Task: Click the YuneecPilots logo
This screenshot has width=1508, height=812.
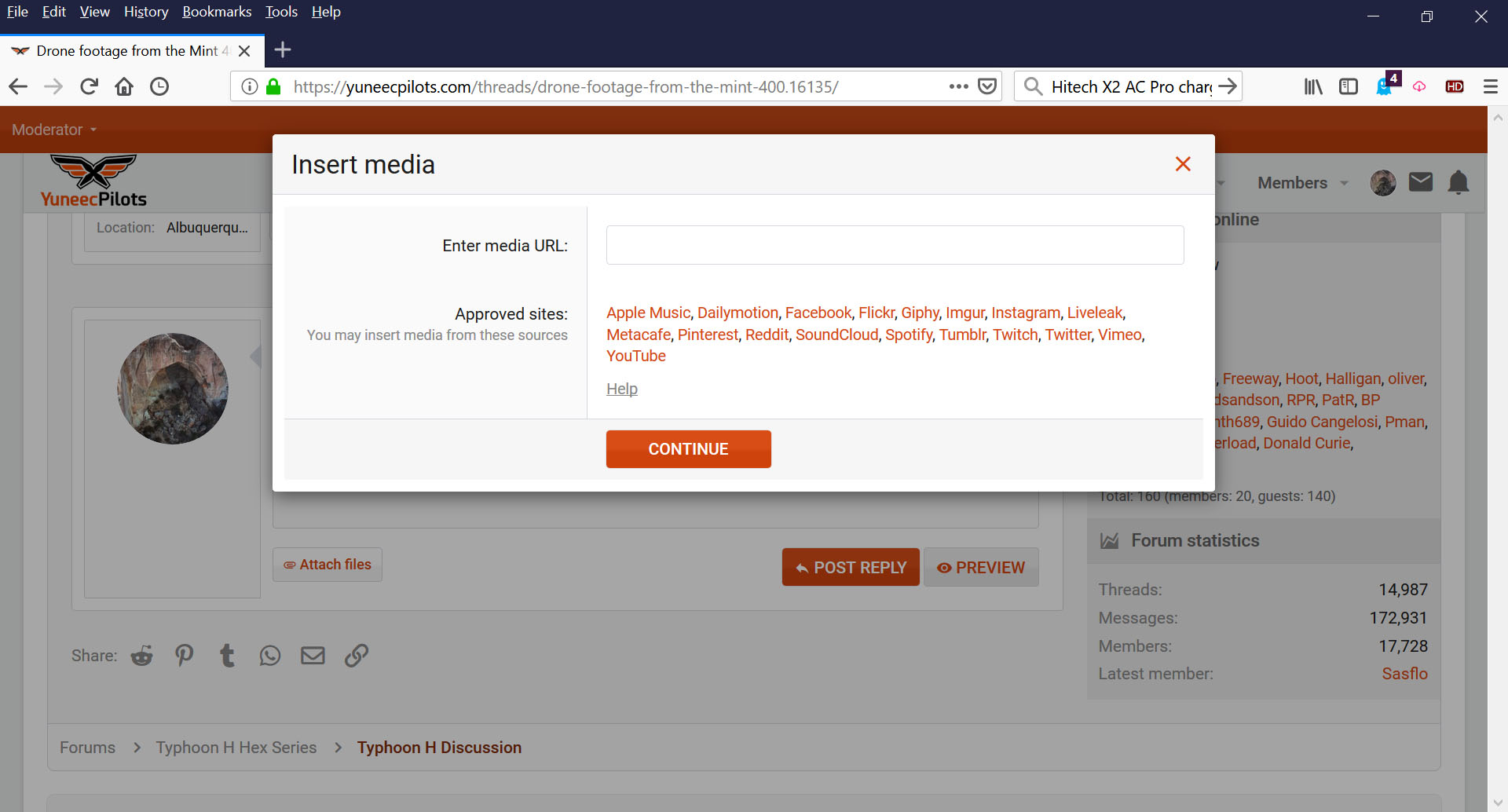Action: pyautogui.click(x=93, y=181)
